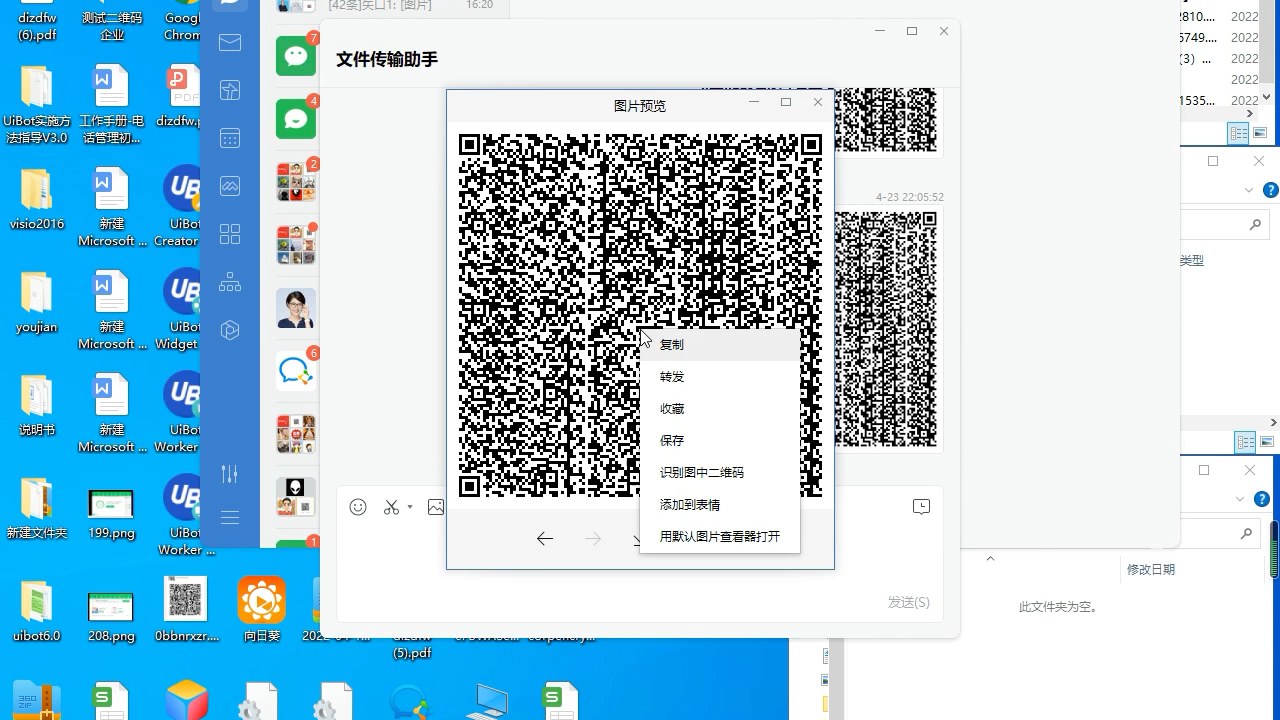Open the four-squares workbench icon in sidebar
The height and width of the screenshot is (720, 1280).
(x=230, y=234)
